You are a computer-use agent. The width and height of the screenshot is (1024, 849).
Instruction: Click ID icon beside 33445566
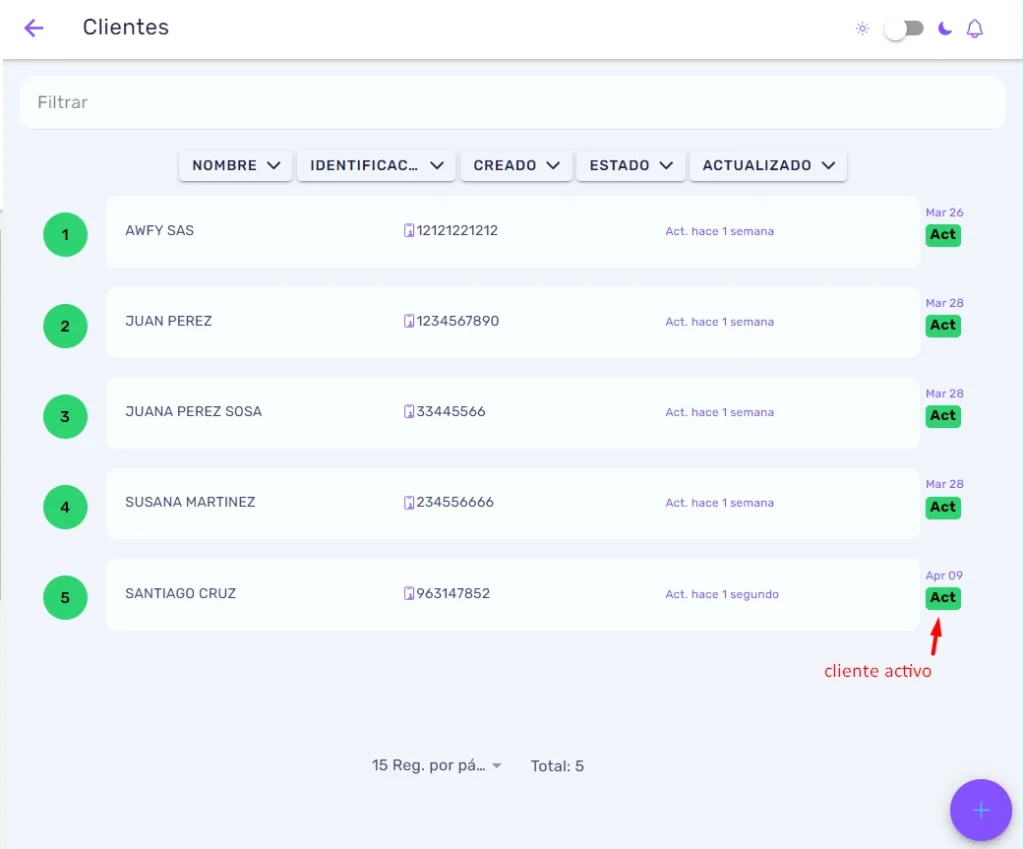click(409, 411)
